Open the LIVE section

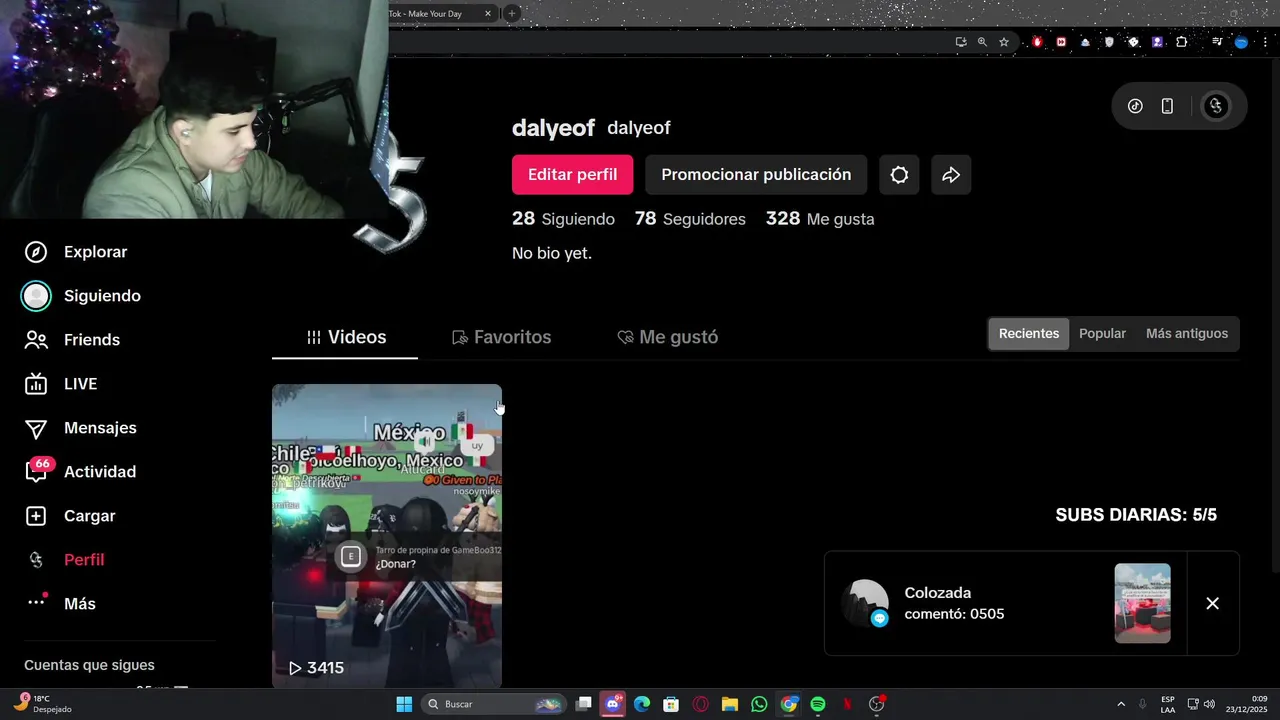[x=61, y=384]
